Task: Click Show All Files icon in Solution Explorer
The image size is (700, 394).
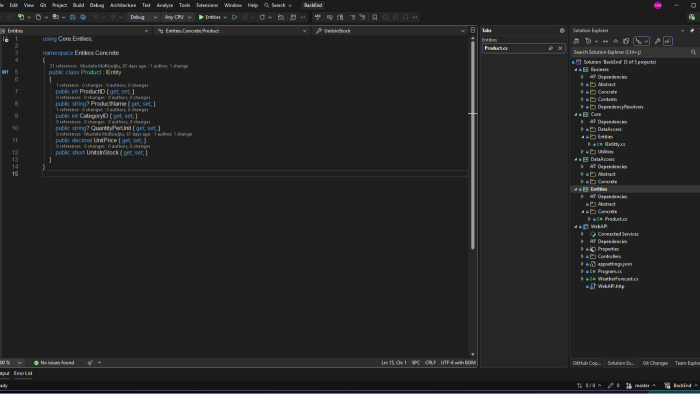Action: [x=626, y=41]
